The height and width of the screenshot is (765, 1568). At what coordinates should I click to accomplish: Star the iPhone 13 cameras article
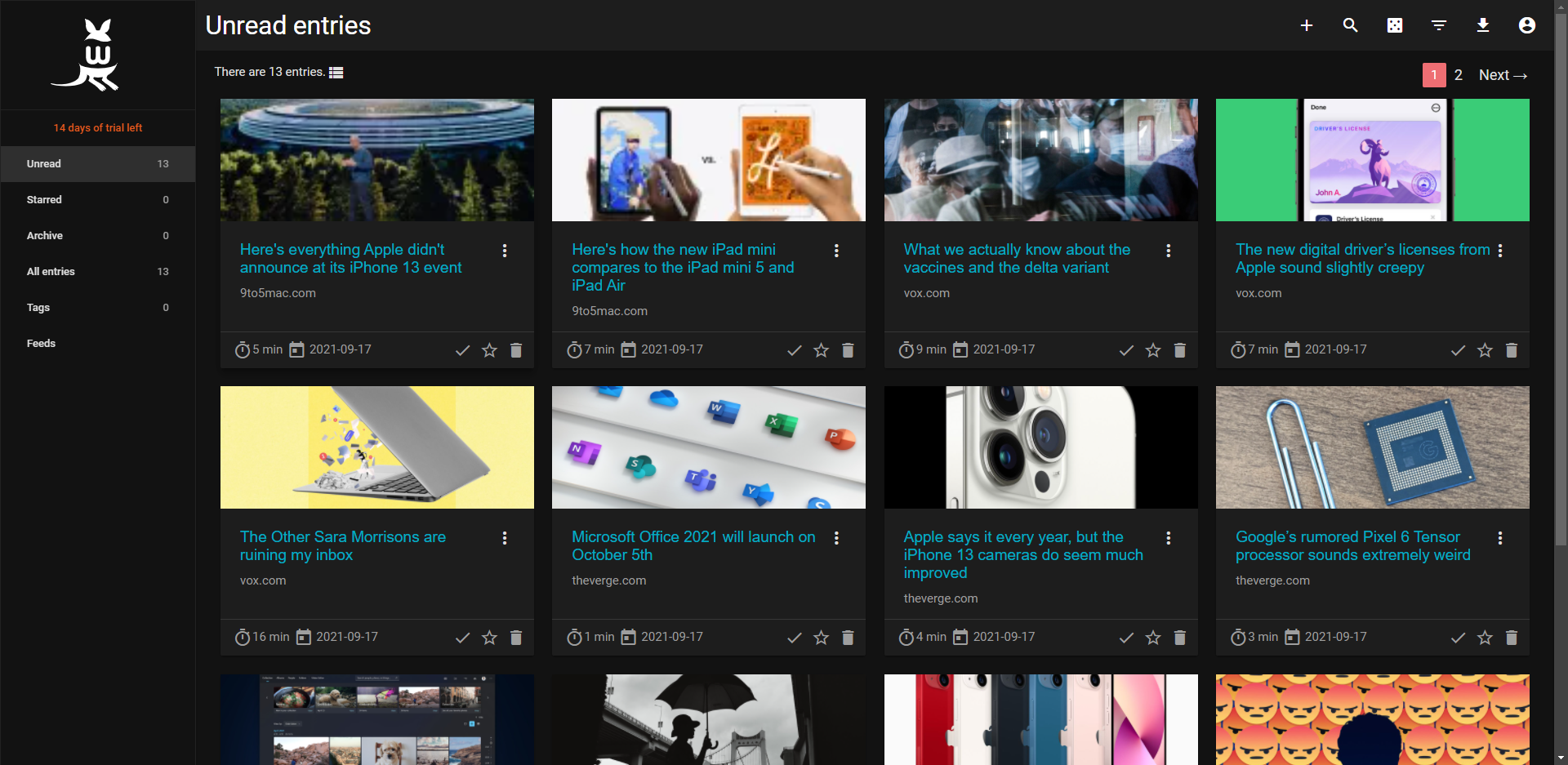coord(1153,638)
